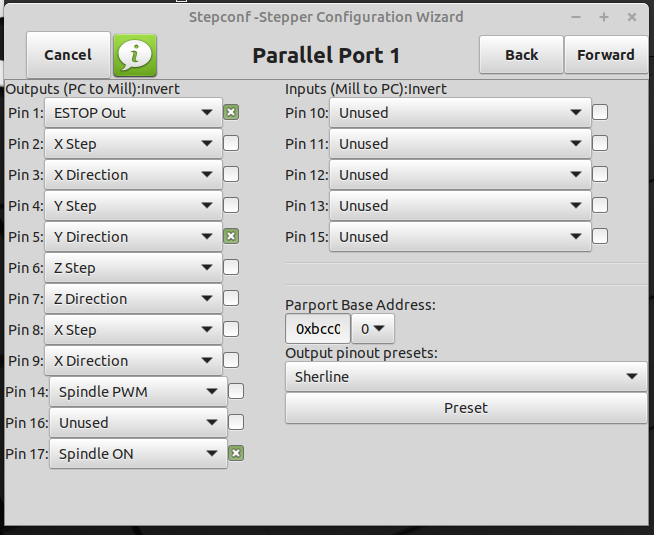Image resolution: width=654 pixels, height=535 pixels.
Task: Open the Pin 11 Unused input dropdown
Action: click(460, 143)
